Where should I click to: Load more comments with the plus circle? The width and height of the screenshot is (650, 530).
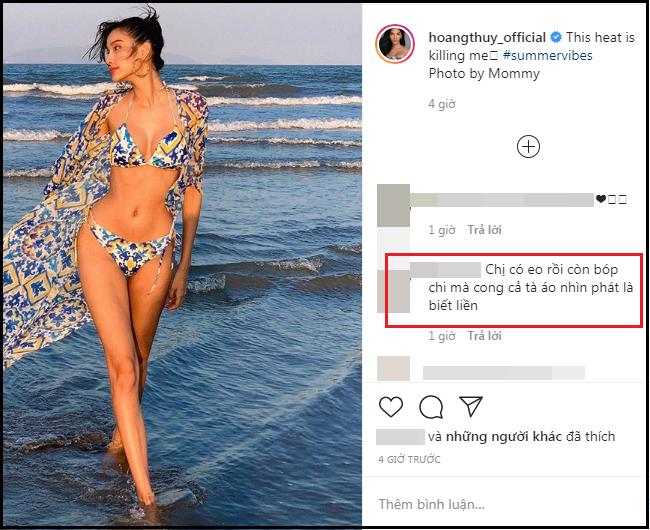[x=528, y=147]
